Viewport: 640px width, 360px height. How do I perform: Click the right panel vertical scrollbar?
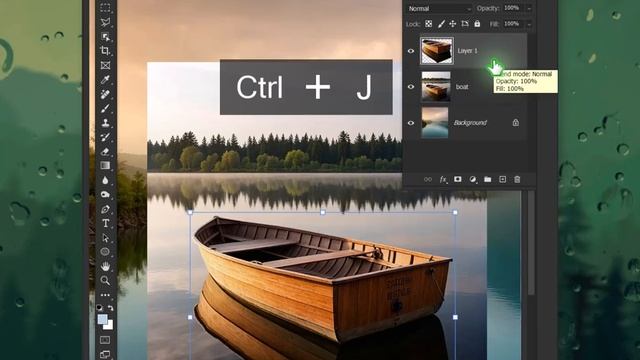pos(531,242)
